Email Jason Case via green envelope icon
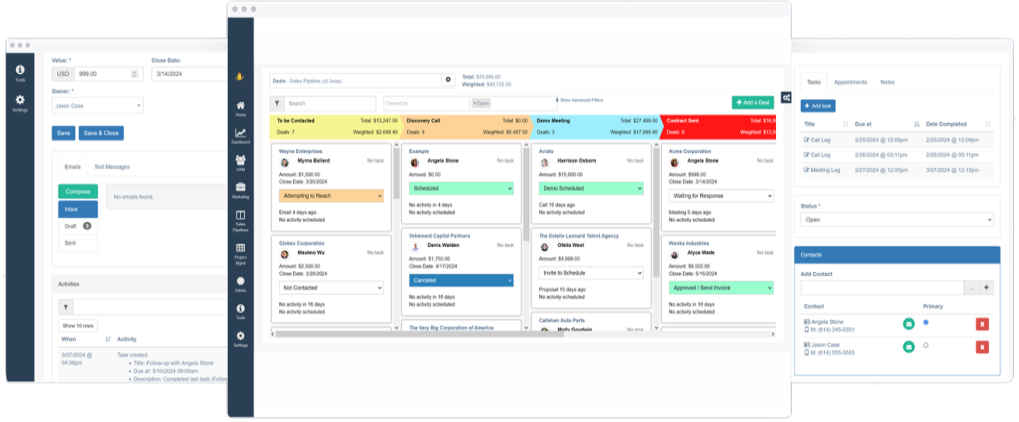 909,347
